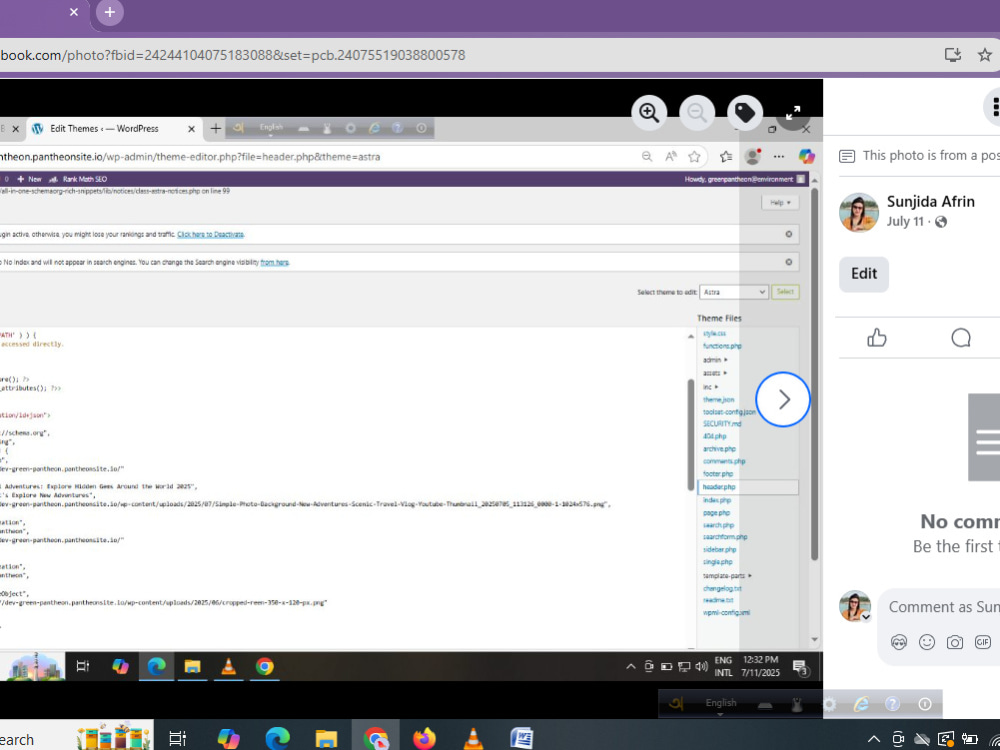The image size is (1000, 750).
Task: Click the sync icon with orange dot in tray
Action: (946, 739)
